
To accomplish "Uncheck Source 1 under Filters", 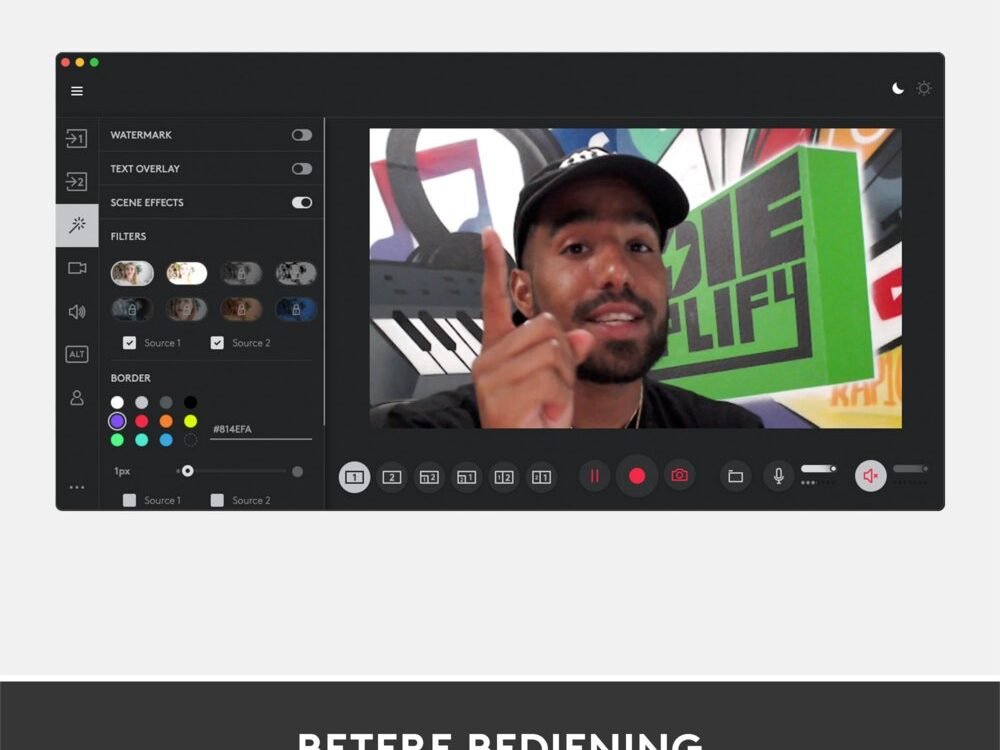I will (129, 343).
